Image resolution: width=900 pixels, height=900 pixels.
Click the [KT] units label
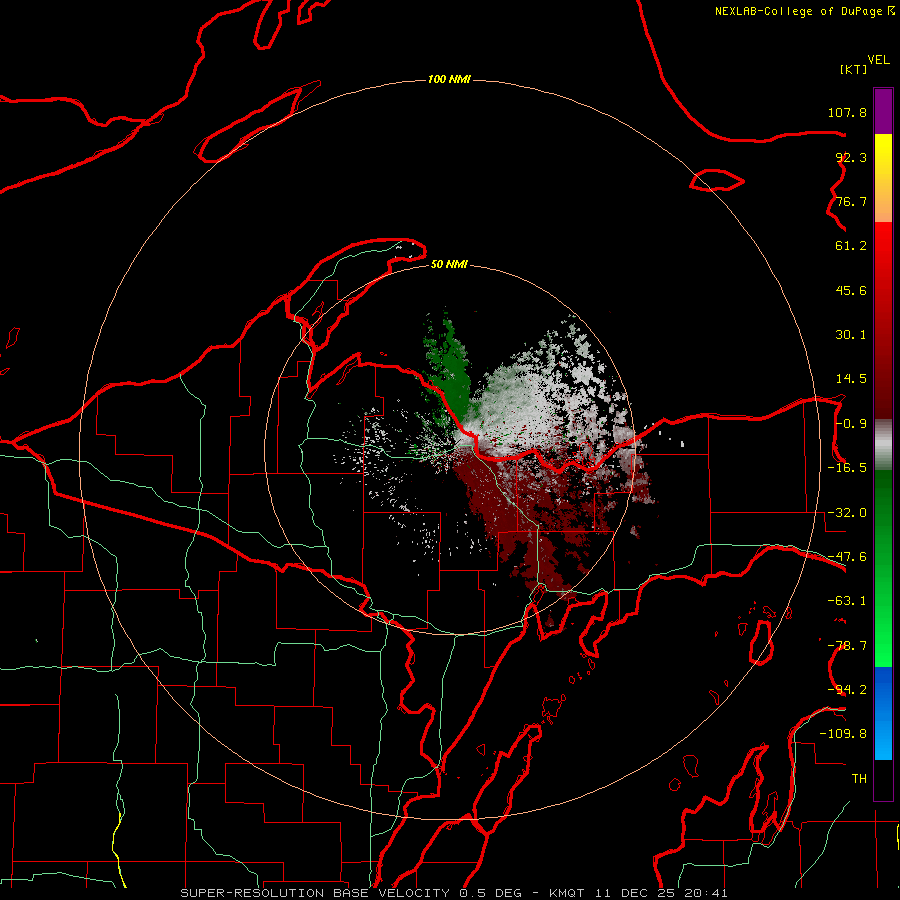coord(854,69)
